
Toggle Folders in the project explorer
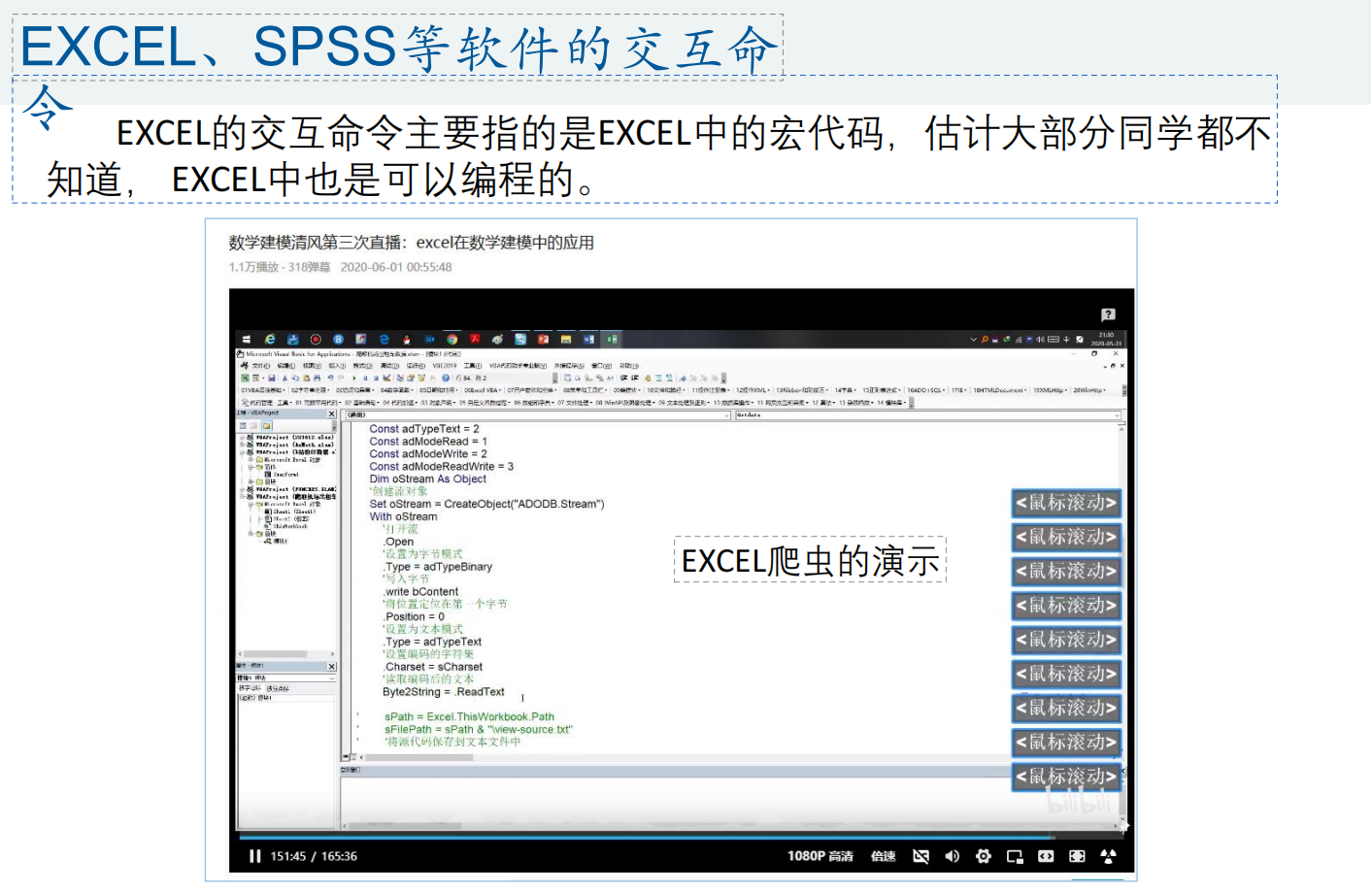[266, 425]
